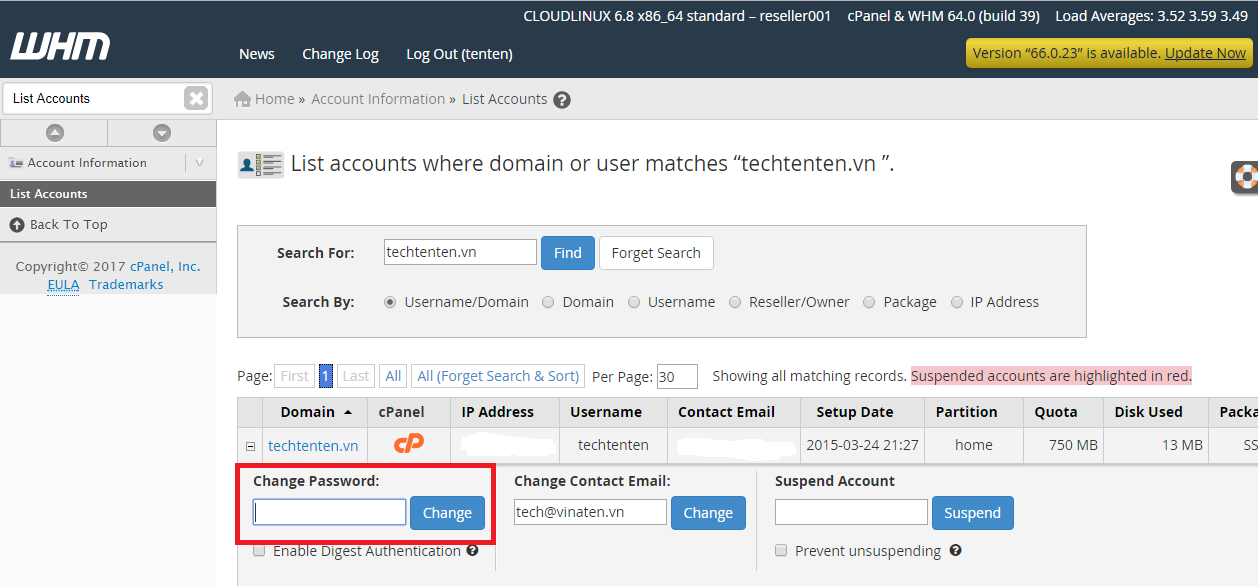Check Prevent unsuspending checkbox
Image resolution: width=1258 pixels, height=586 pixels.
(781, 550)
